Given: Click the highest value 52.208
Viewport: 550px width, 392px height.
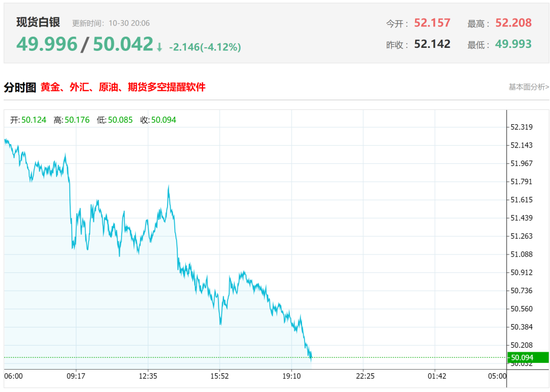Looking at the screenshot, I should point(514,23).
